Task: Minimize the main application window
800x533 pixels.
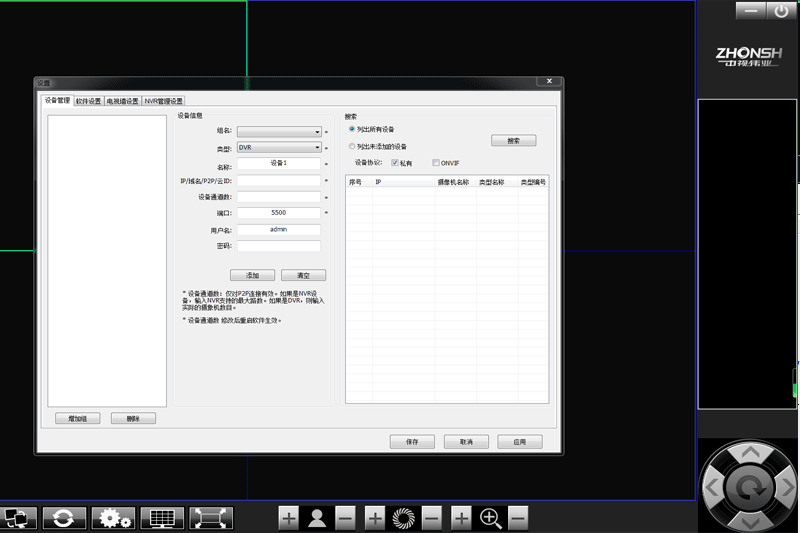Action: (x=751, y=11)
